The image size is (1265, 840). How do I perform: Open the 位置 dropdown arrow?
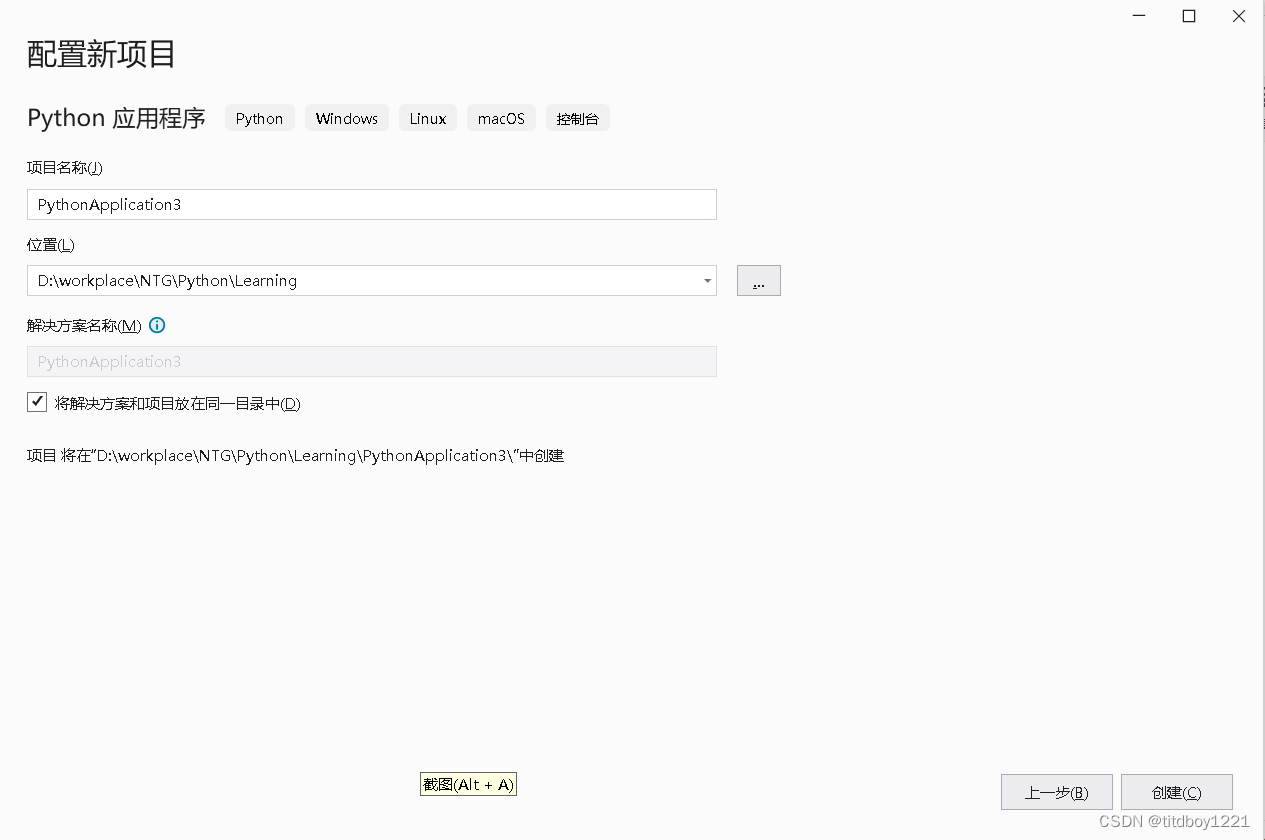tap(708, 281)
